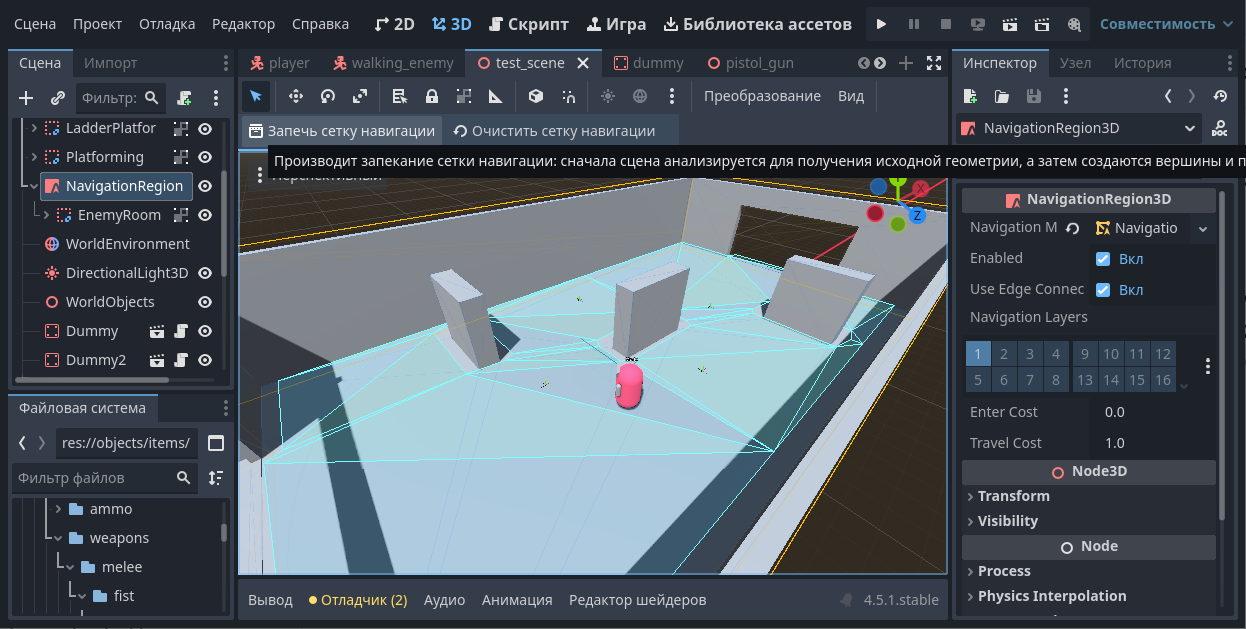Select the Scale mode tool icon
Image resolution: width=1246 pixels, height=629 pixels.
[360, 96]
